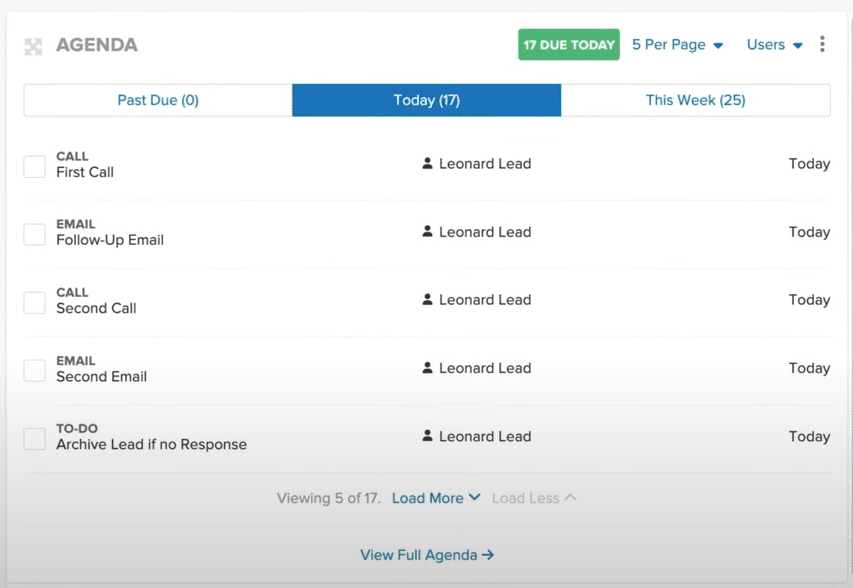Click the person icon on First Call row

429,163
